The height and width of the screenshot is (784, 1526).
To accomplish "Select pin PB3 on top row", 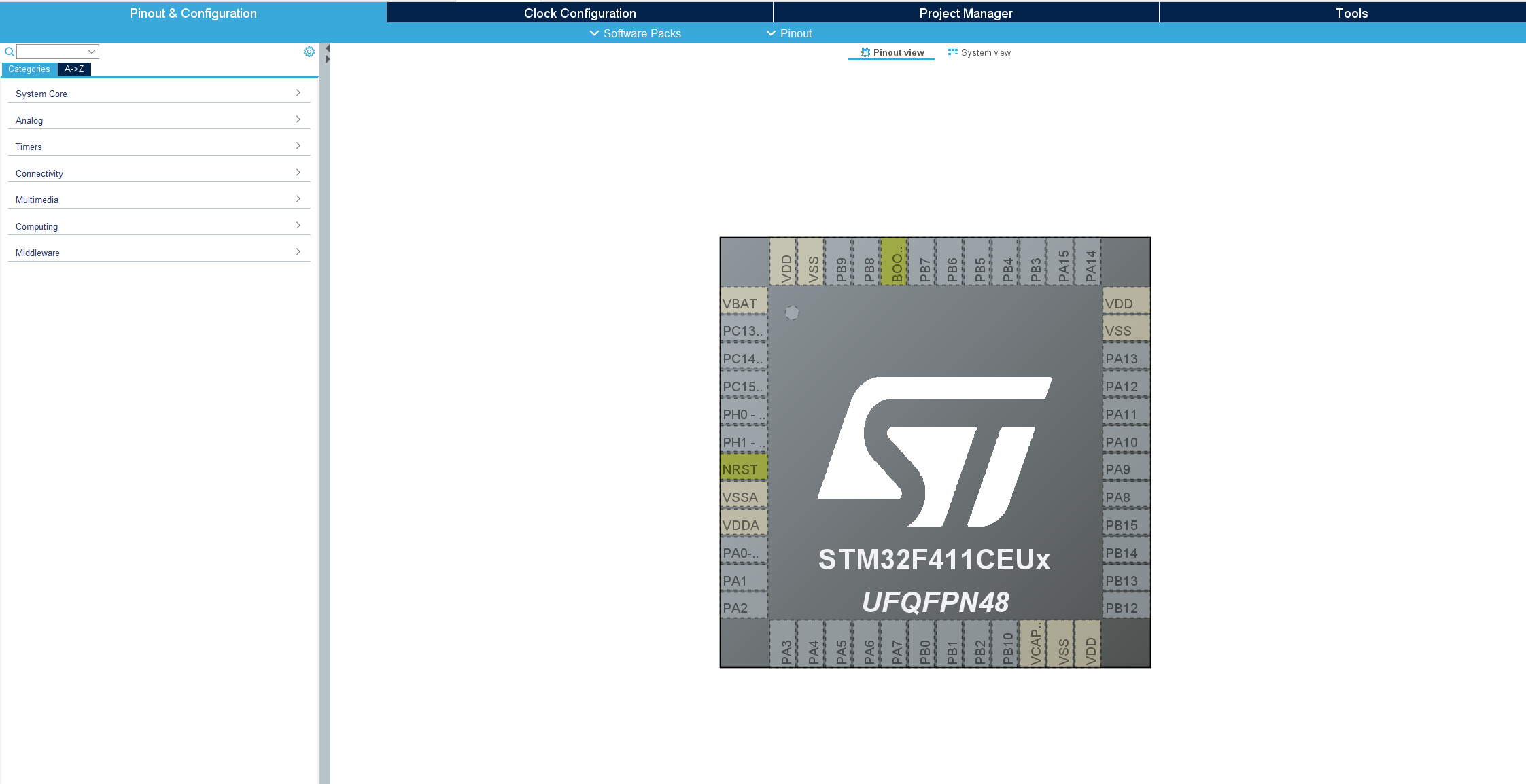I will tap(1033, 262).
